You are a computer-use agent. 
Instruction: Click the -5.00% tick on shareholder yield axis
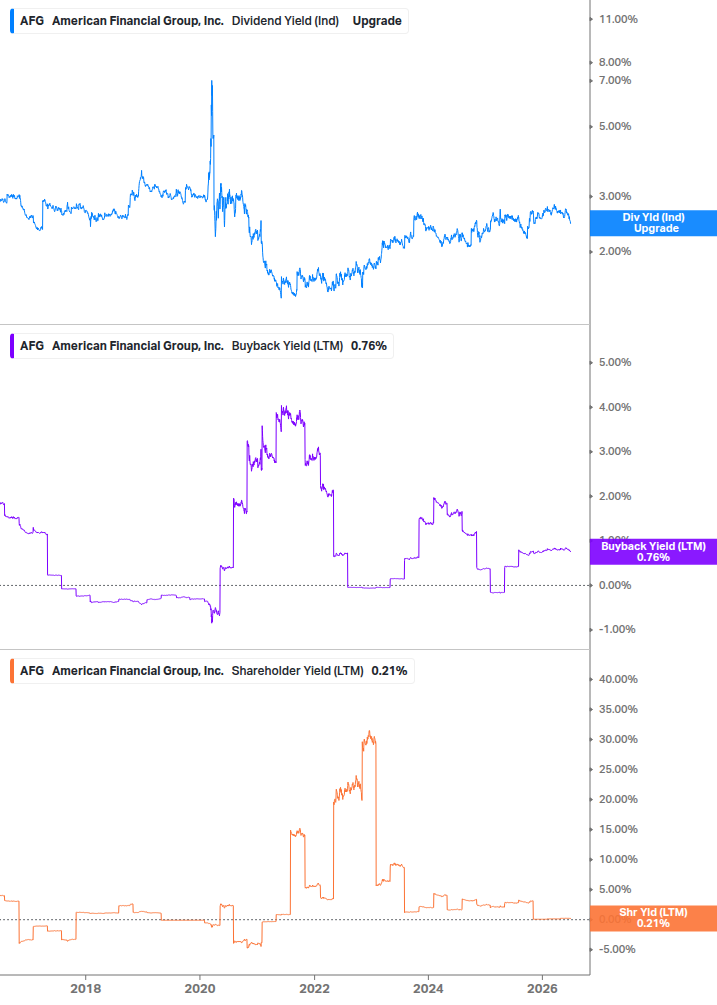617,949
